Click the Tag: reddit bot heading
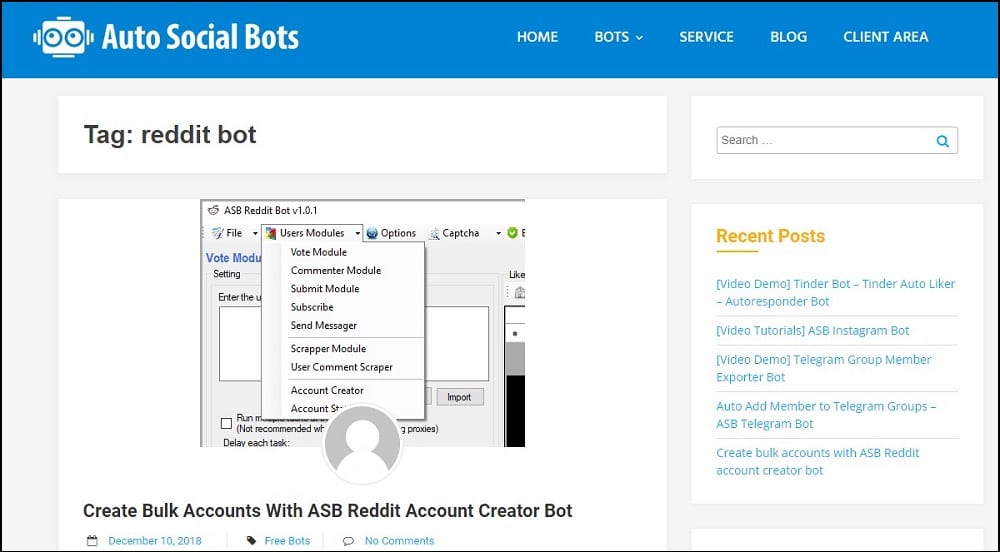 [x=170, y=134]
